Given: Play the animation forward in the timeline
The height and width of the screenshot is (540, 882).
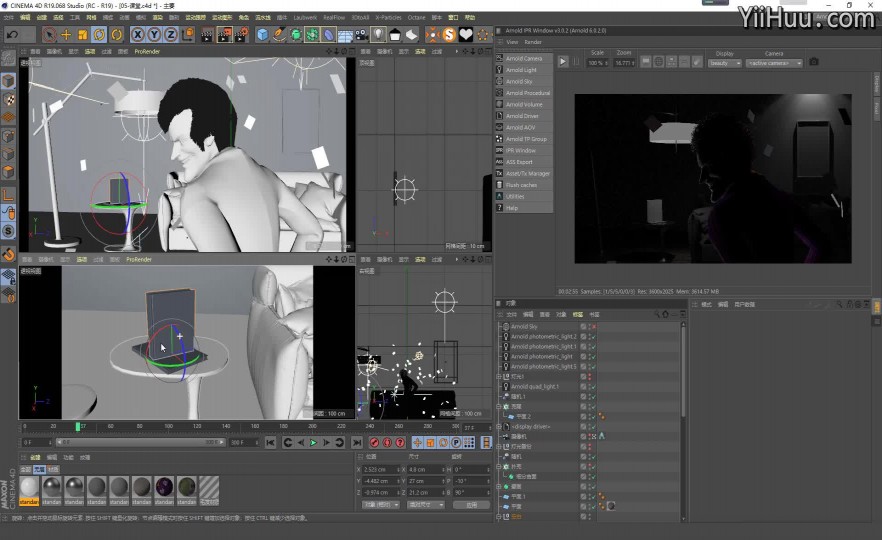Looking at the screenshot, I should click(x=313, y=443).
